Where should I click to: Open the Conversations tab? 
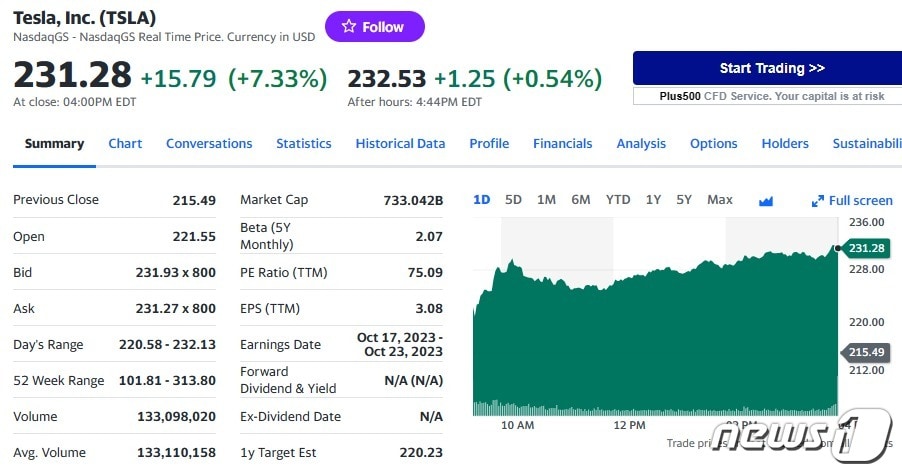tap(209, 144)
